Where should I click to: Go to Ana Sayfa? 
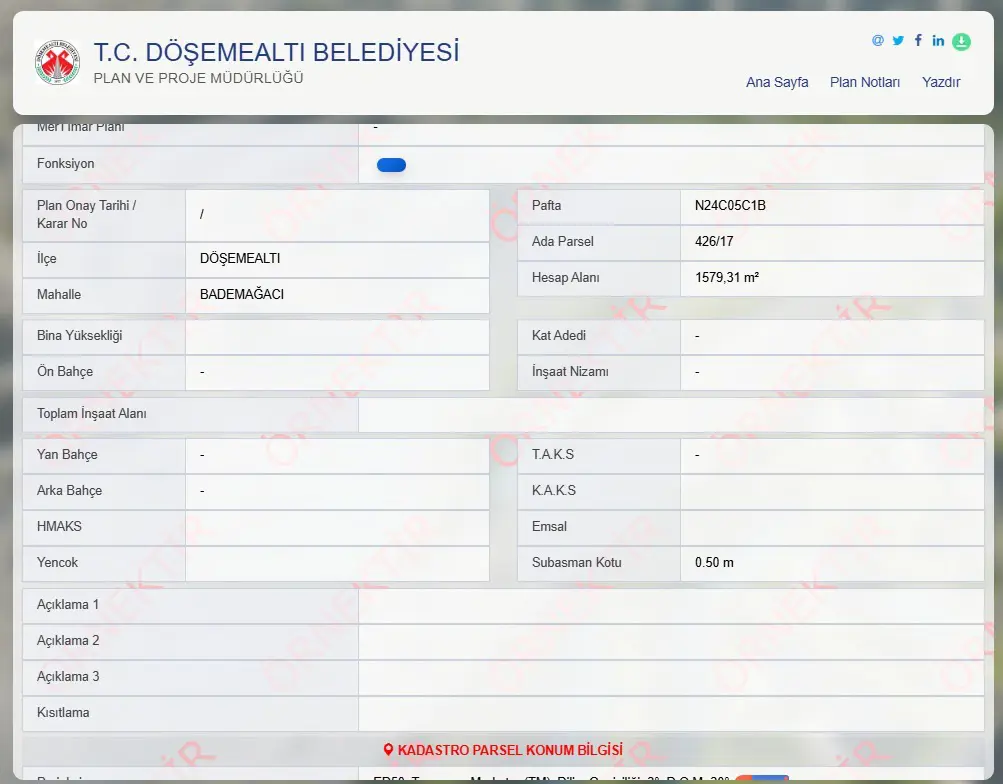tap(777, 82)
